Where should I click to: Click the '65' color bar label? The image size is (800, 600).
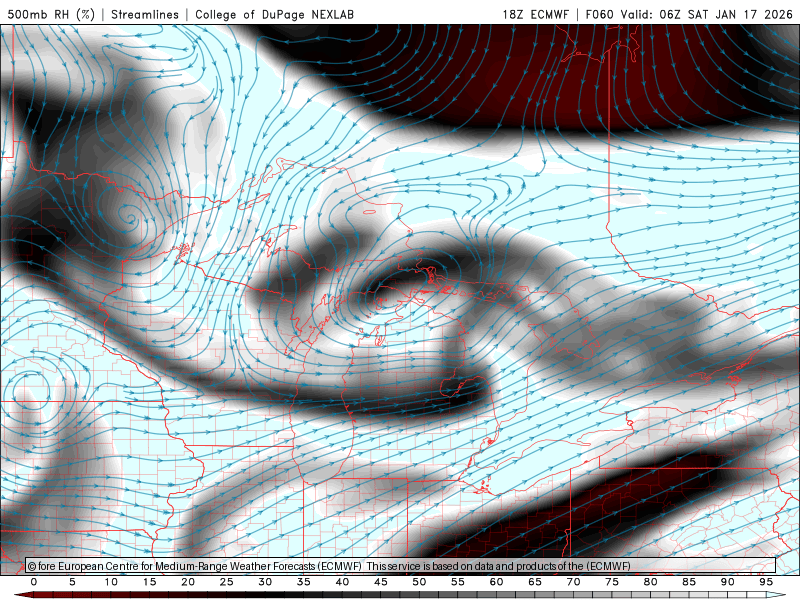(x=535, y=582)
